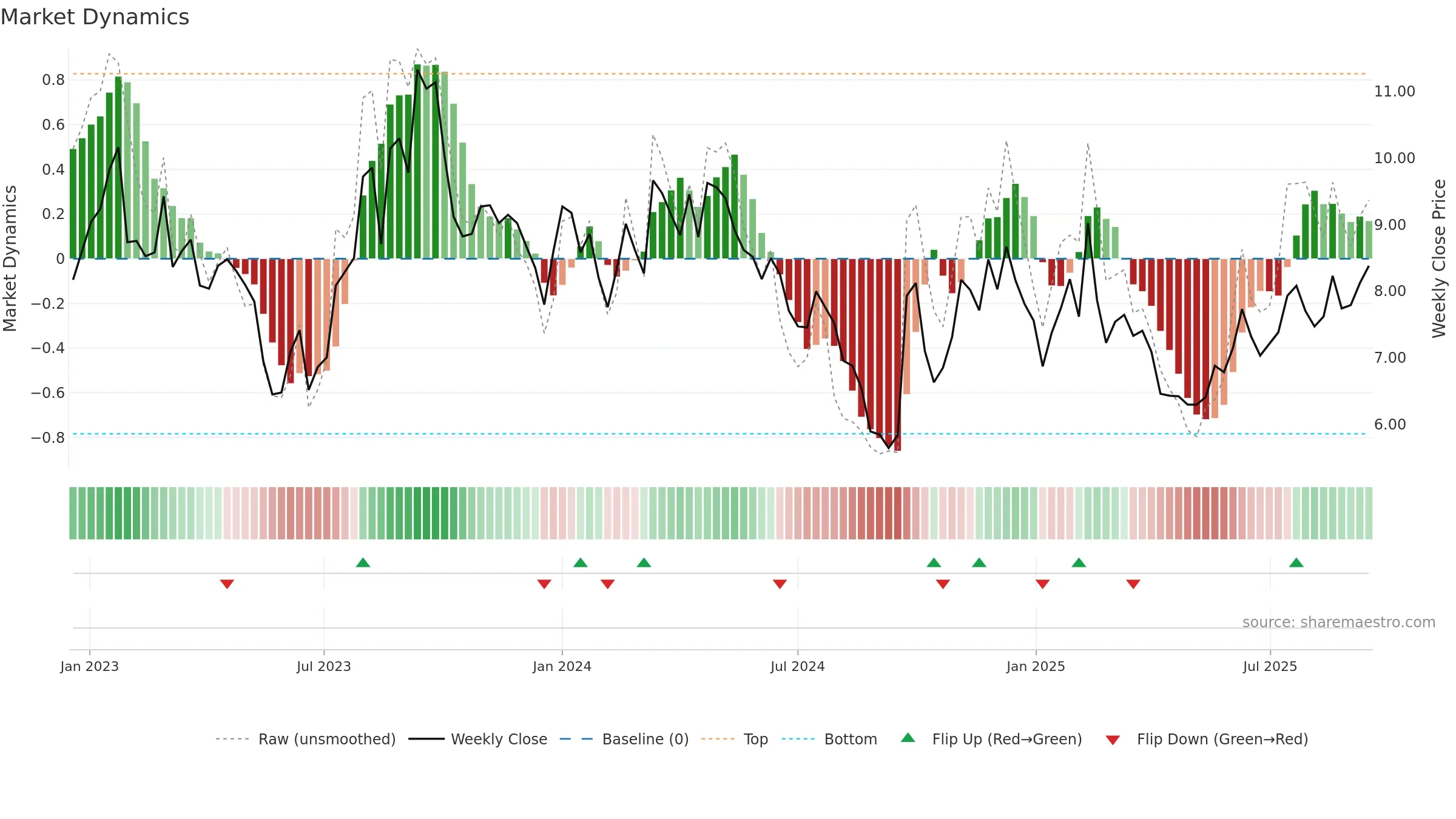Viewport: 1456px width, 819px height.
Task: Click the '0.8' left axis label
Action: [53, 80]
